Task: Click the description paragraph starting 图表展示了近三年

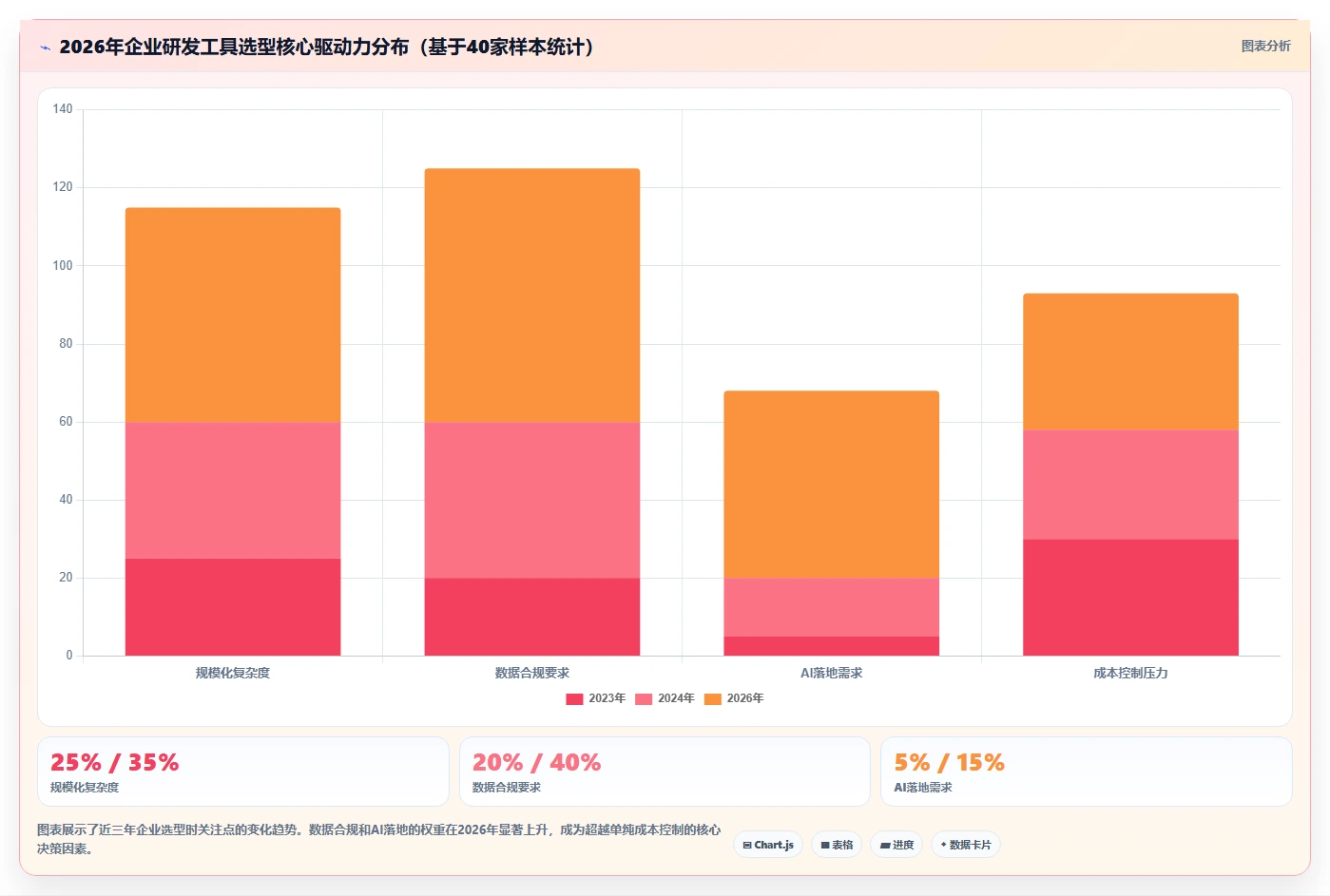Action: pyautogui.click(x=379, y=839)
